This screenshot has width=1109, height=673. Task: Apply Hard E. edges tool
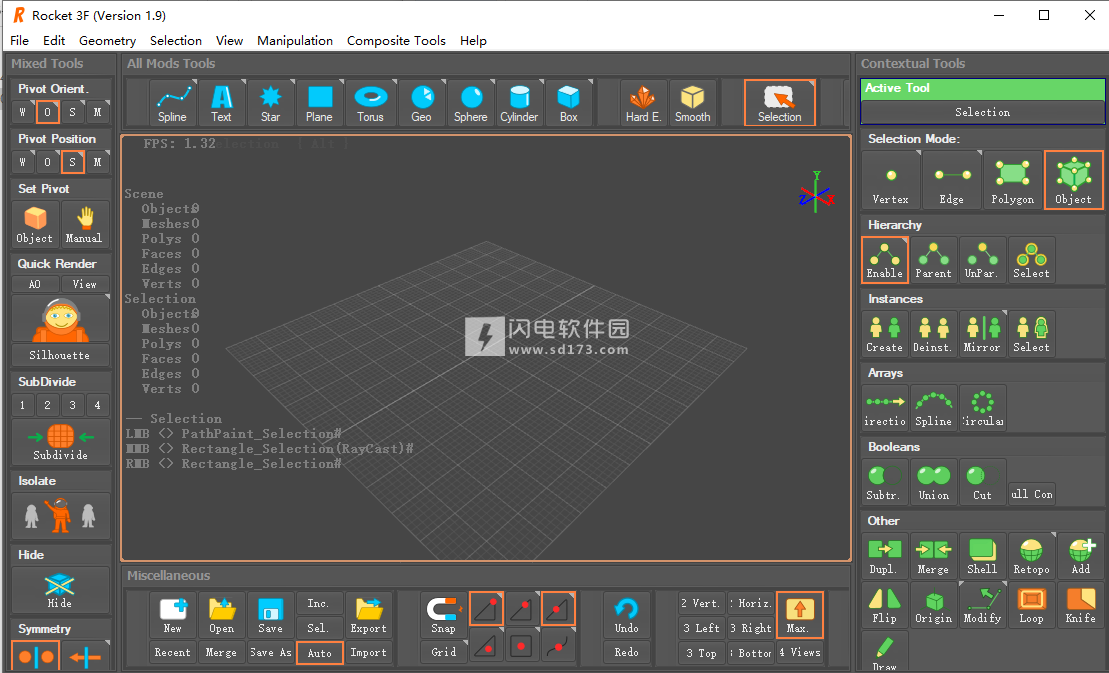coord(644,103)
